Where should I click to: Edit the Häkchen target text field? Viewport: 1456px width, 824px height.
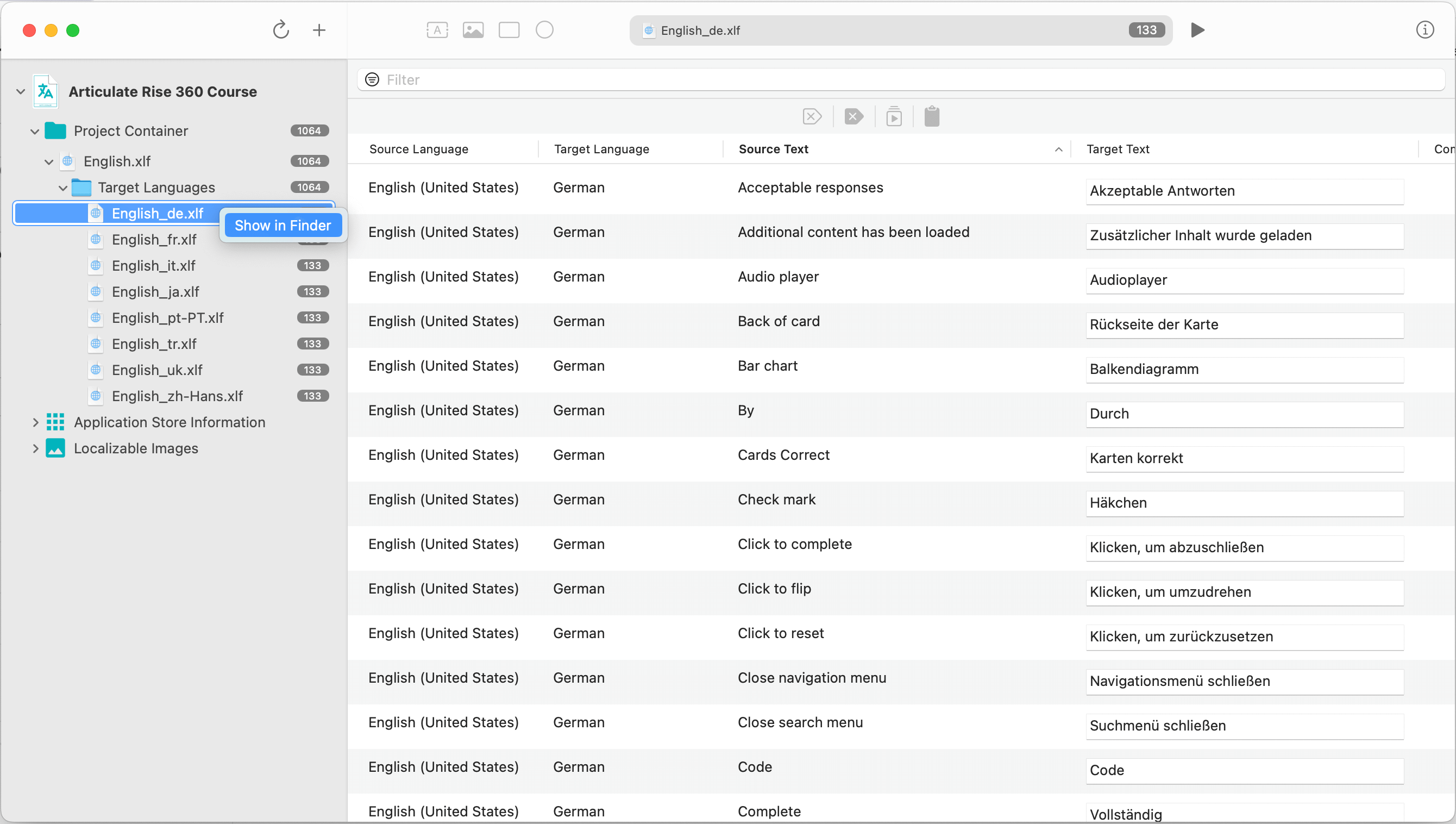1245,503
